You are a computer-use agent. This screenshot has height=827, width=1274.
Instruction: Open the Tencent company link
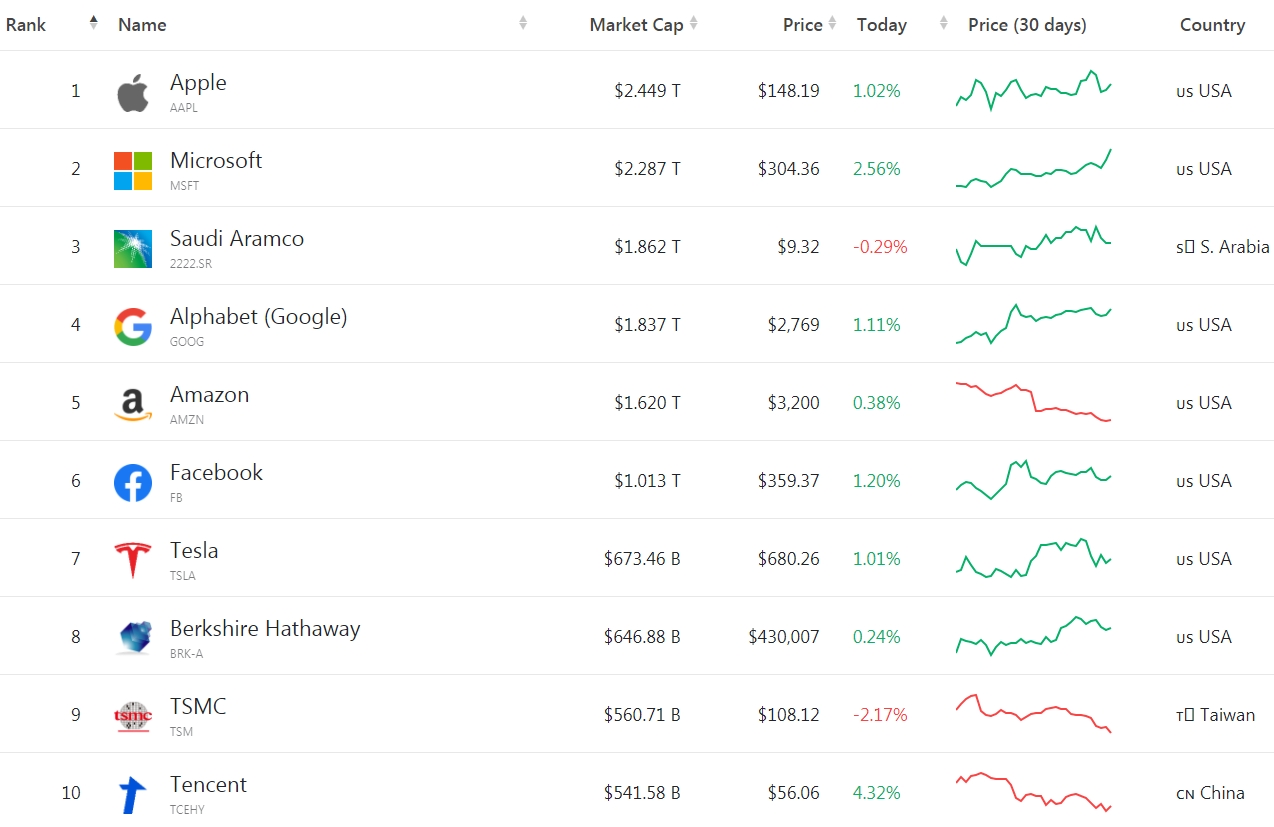click(x=208, y=785)
